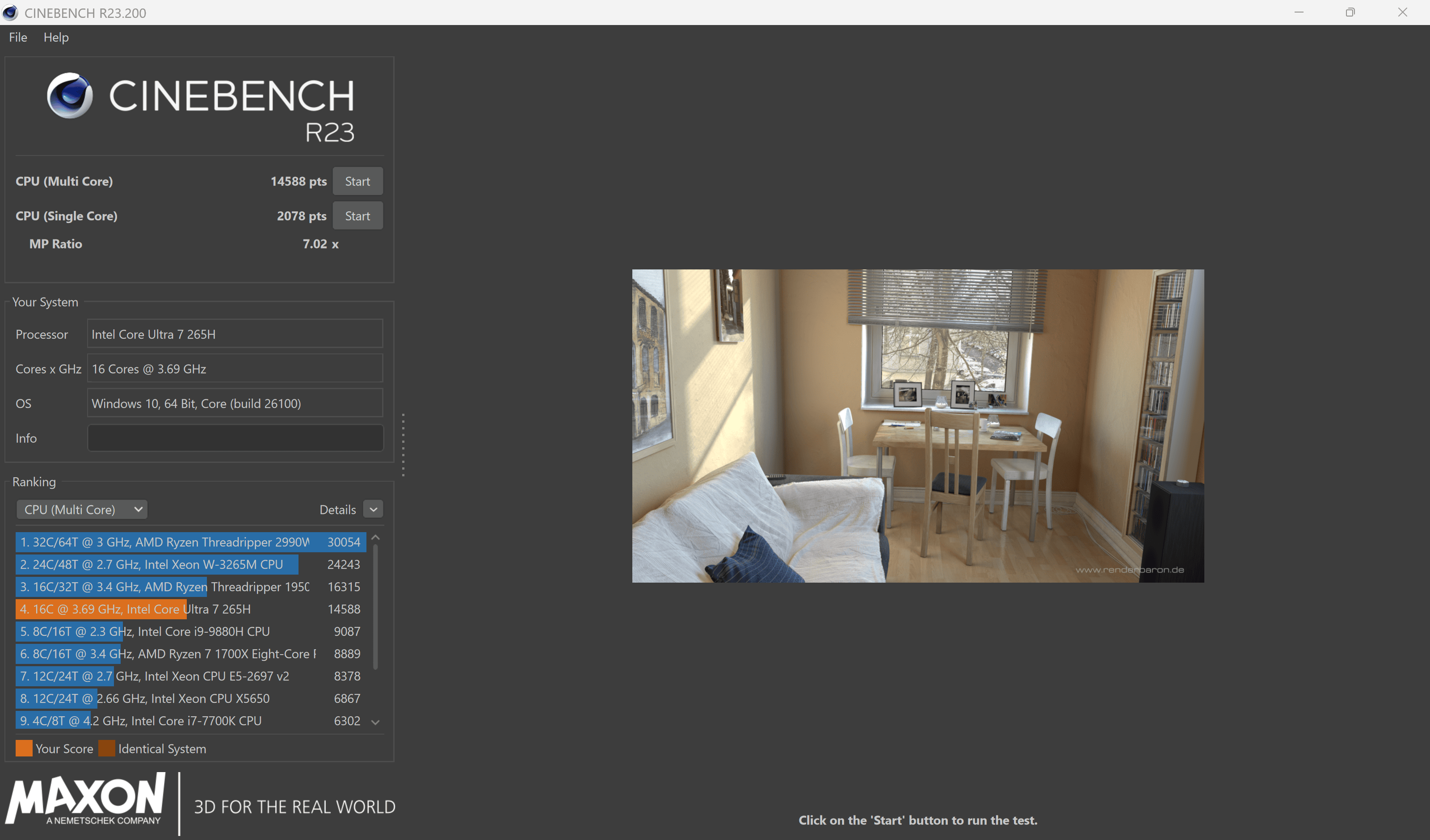The image size is (1430, 840).
Task: Start the CPU Multi Core test
Action: (357, 181)
